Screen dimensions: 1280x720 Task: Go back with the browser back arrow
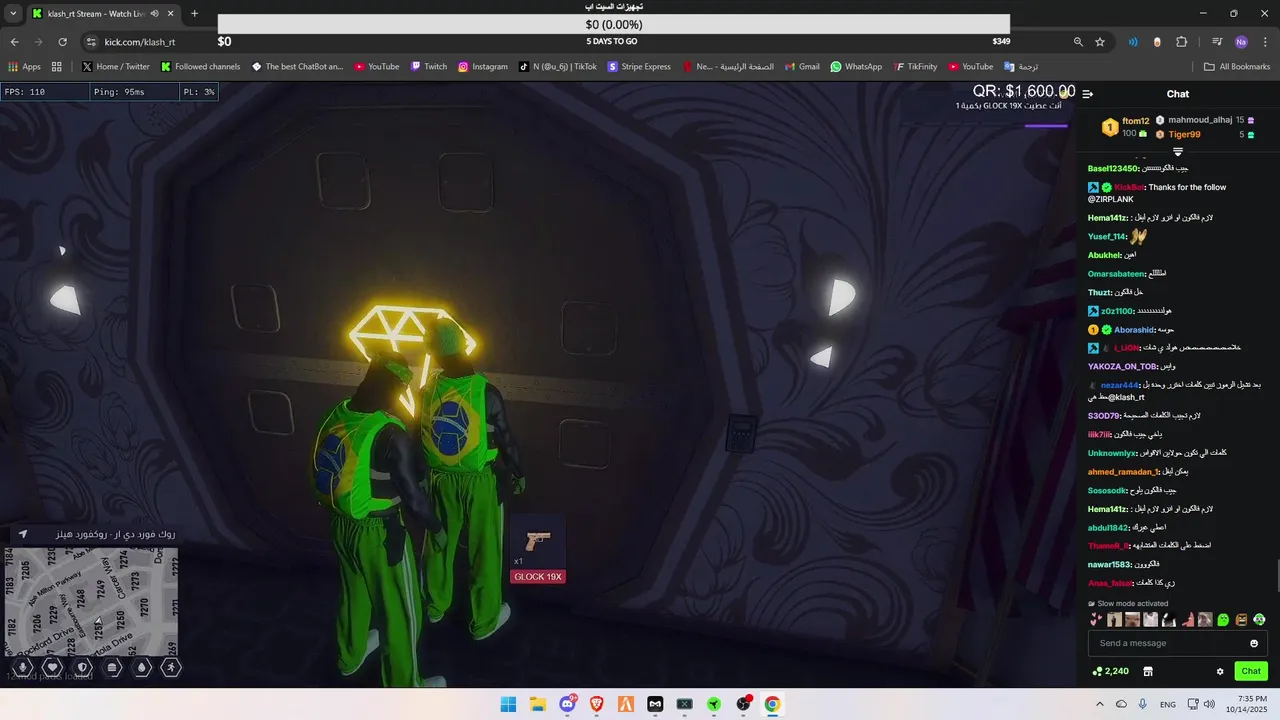(14, 42)
